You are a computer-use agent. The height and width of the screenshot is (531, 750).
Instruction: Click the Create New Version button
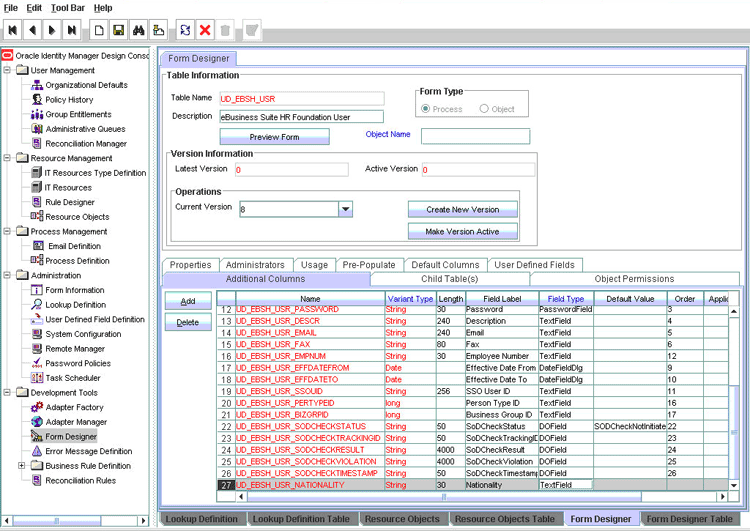[x=462, y=209]
